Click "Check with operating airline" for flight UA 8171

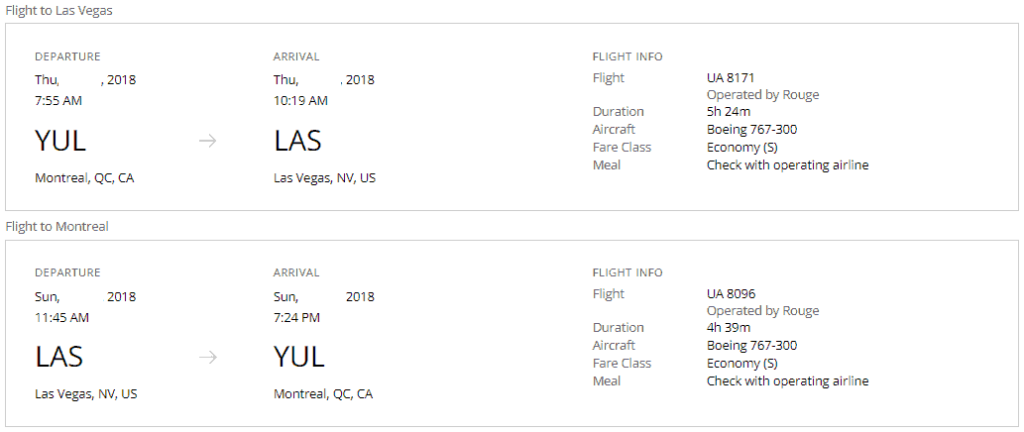pyautogui.click(x=787, y=165)
